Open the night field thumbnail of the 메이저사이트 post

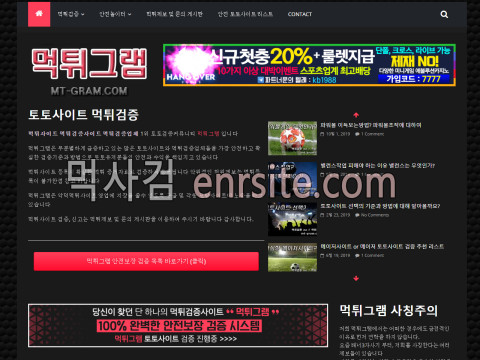tap(292, 257)
